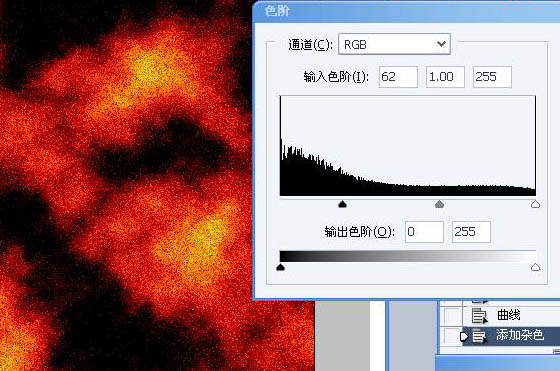Click the output levels field showing 255
560x371 pixels.
coord(471,232)
